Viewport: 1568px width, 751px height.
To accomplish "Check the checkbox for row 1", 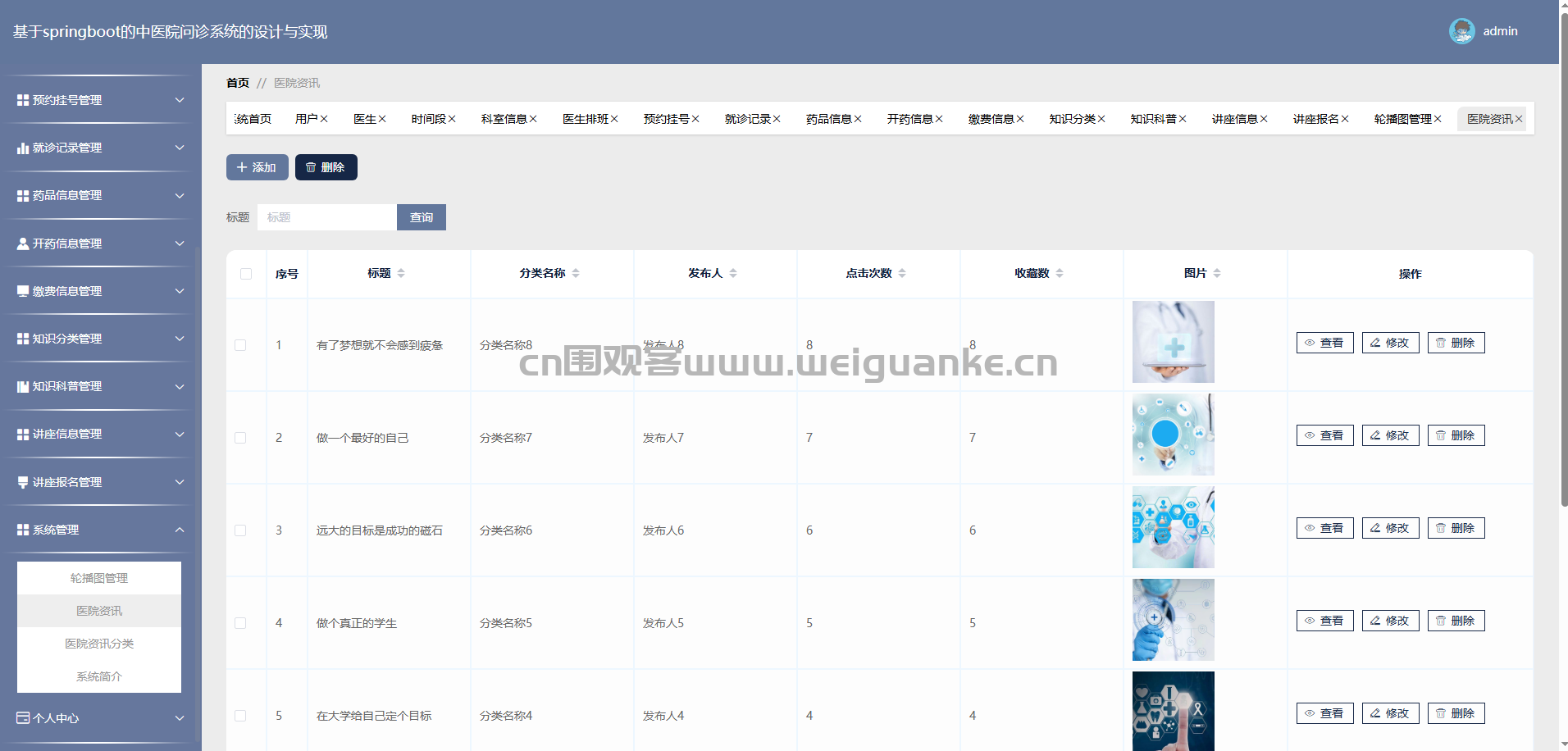I will tap(240, 345).
